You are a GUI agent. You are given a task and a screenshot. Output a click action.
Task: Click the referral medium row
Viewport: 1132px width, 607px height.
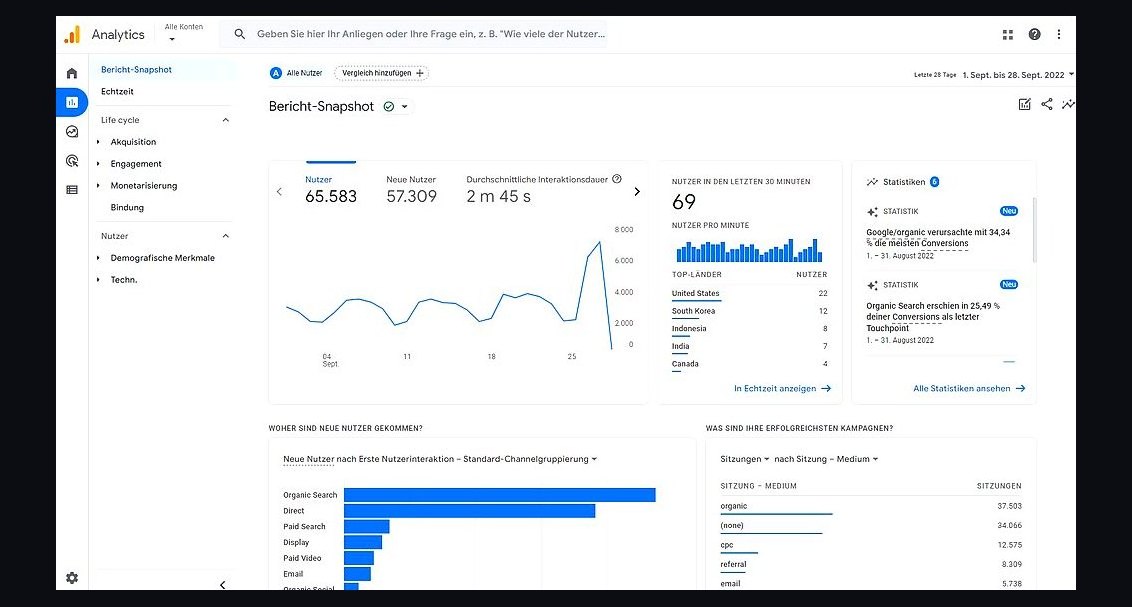point(871,564)
